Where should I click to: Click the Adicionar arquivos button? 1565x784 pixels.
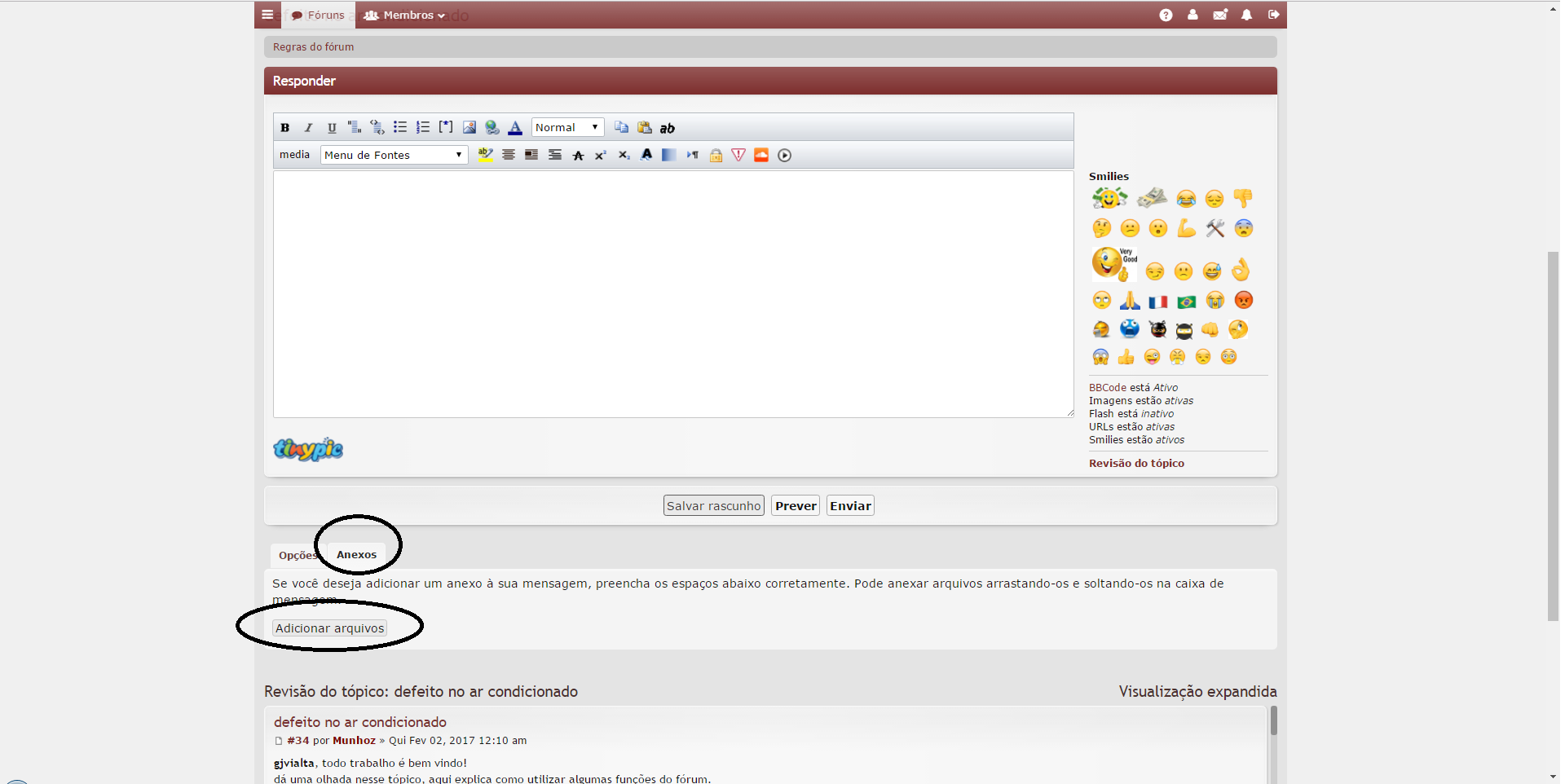coord(329,628)
